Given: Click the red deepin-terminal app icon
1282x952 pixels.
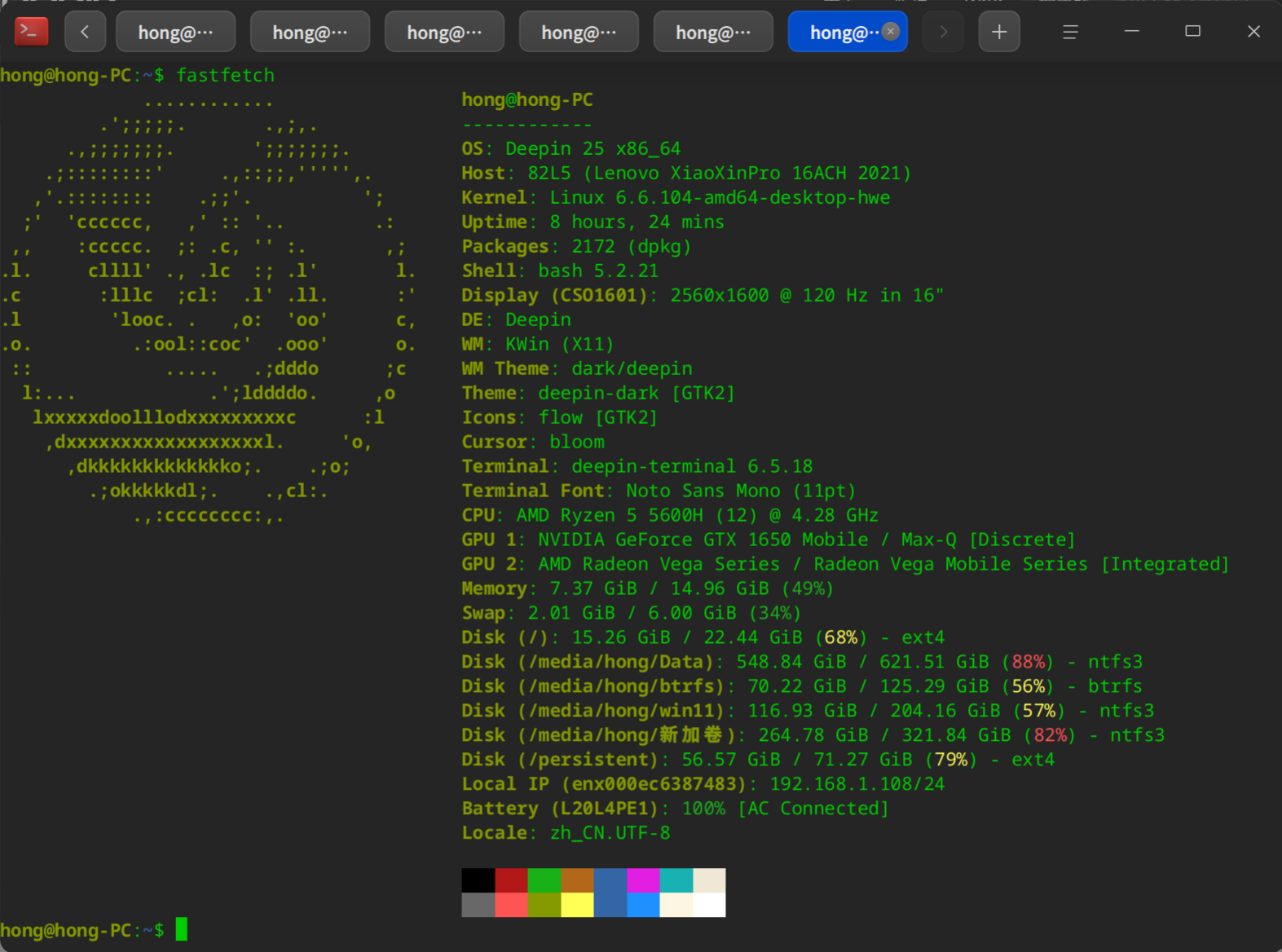Looking at the screenshot, I should pyautogui.click(x=32, y=32).
